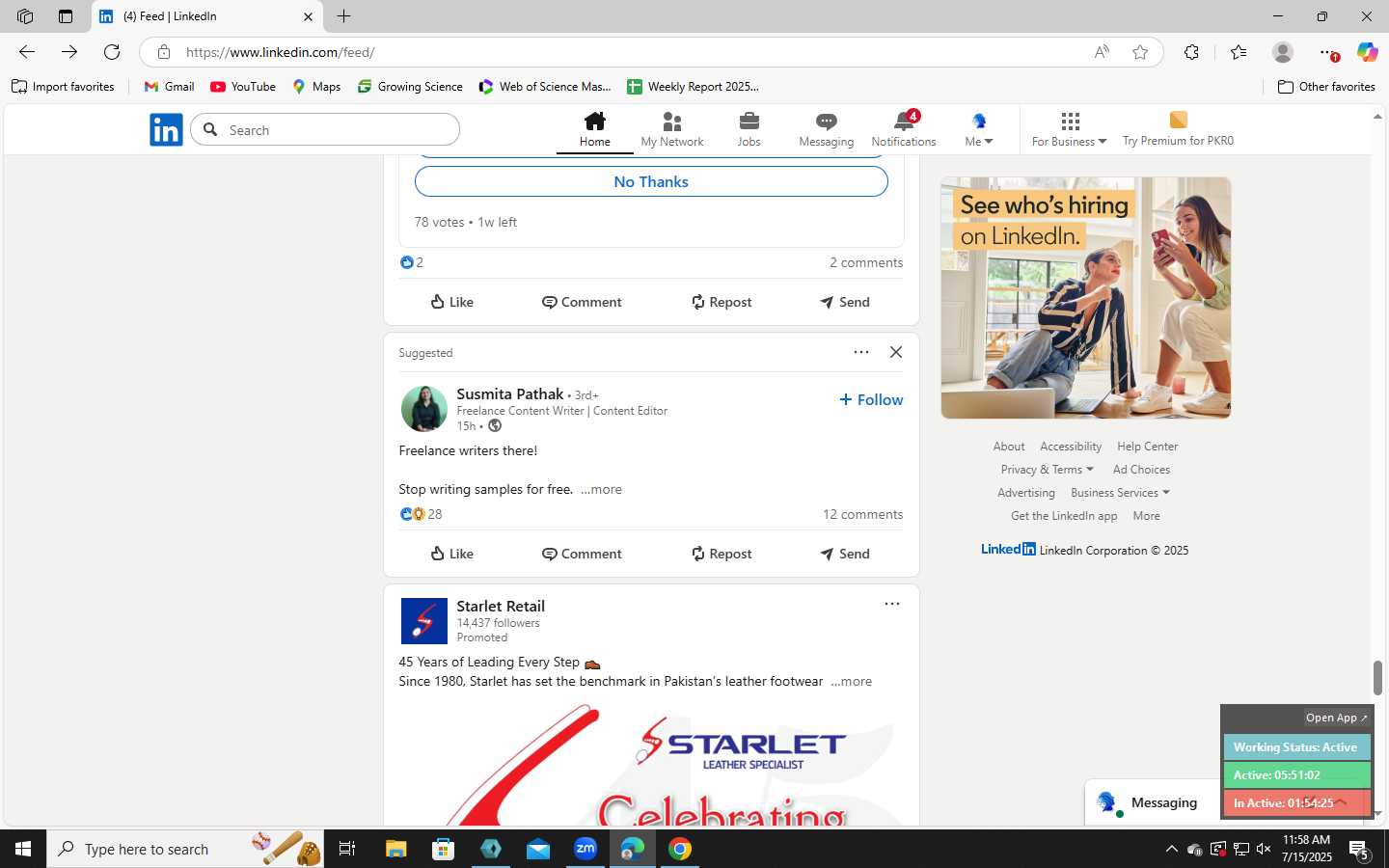This screenshot has width=1389, height=868.
Task: Open the Home feed tab
Action: 595,130
